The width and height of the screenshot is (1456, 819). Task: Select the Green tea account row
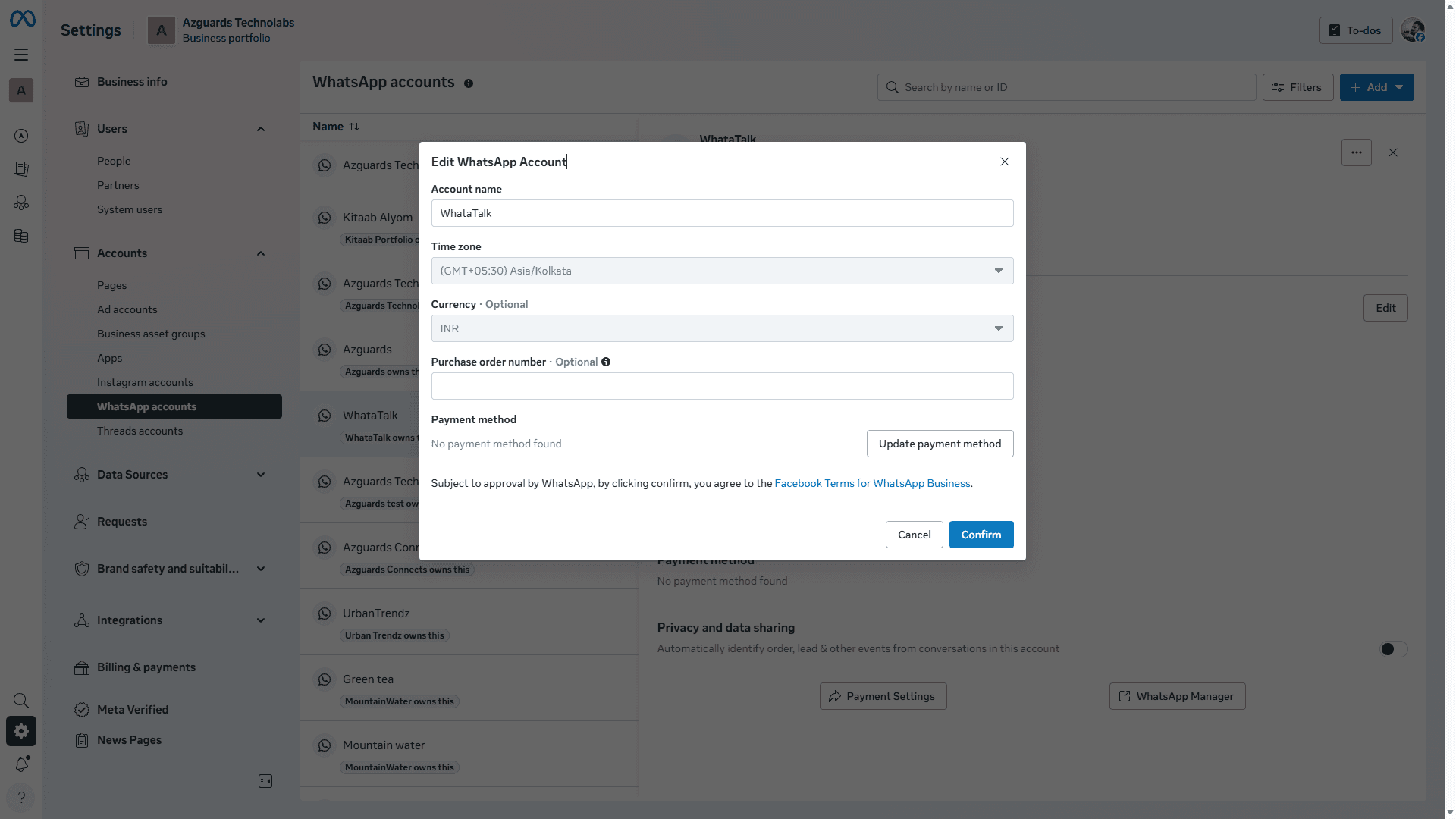point(469,688)
